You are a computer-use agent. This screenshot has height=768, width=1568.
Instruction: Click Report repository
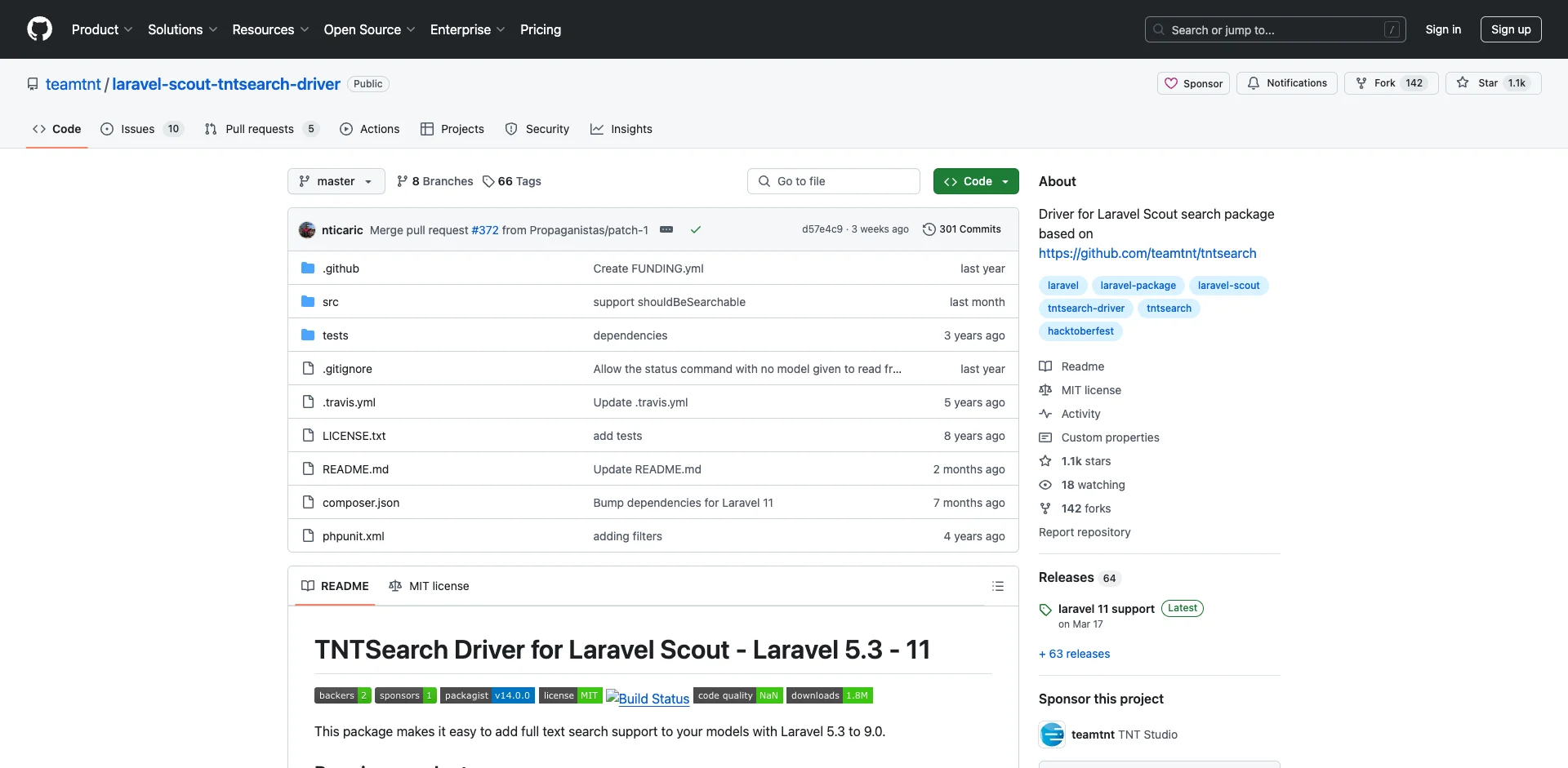point(1085,532)
